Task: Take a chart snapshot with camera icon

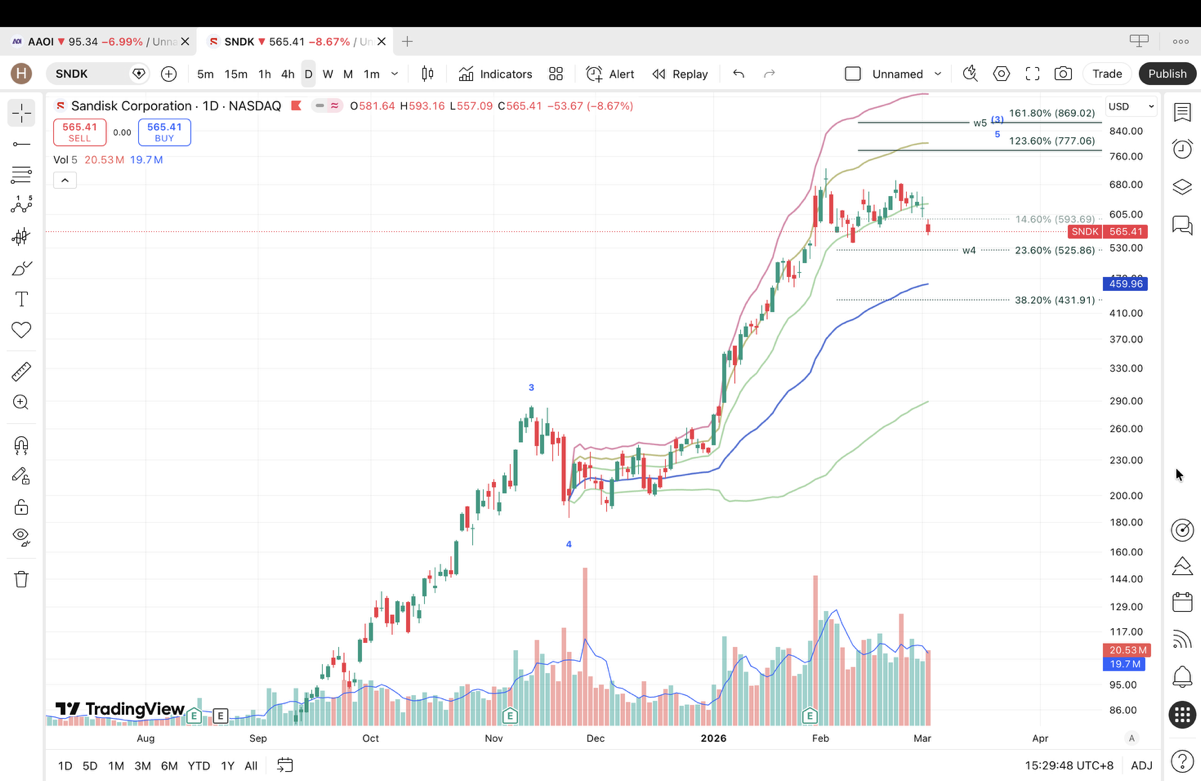Action: (x=1063, y=74)
